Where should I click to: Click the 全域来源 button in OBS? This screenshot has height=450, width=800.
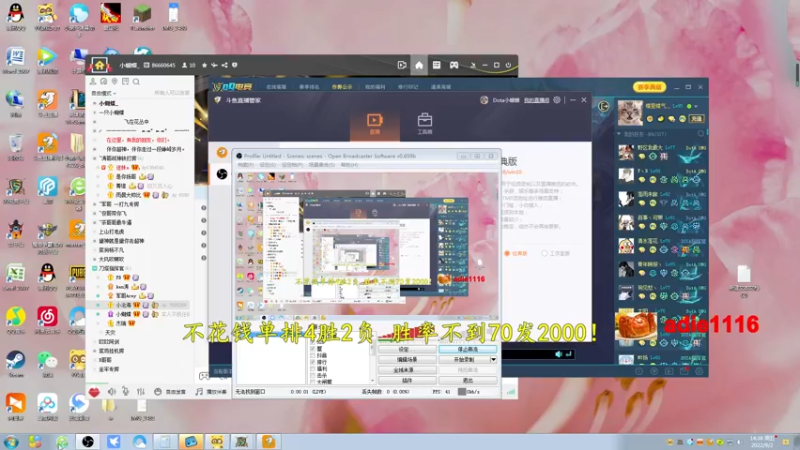[407, 370]
